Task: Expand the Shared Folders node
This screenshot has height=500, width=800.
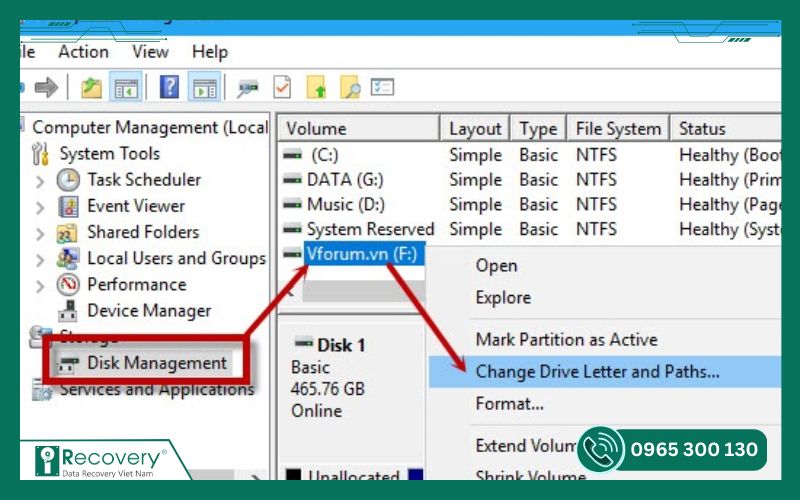Action: coord(40,234)
